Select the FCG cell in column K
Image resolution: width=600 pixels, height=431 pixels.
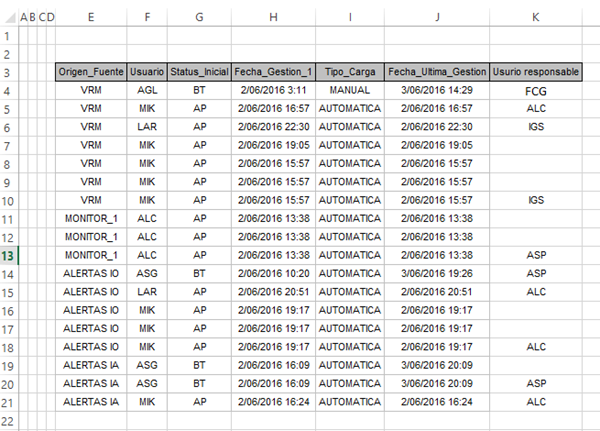click(536, 91)
